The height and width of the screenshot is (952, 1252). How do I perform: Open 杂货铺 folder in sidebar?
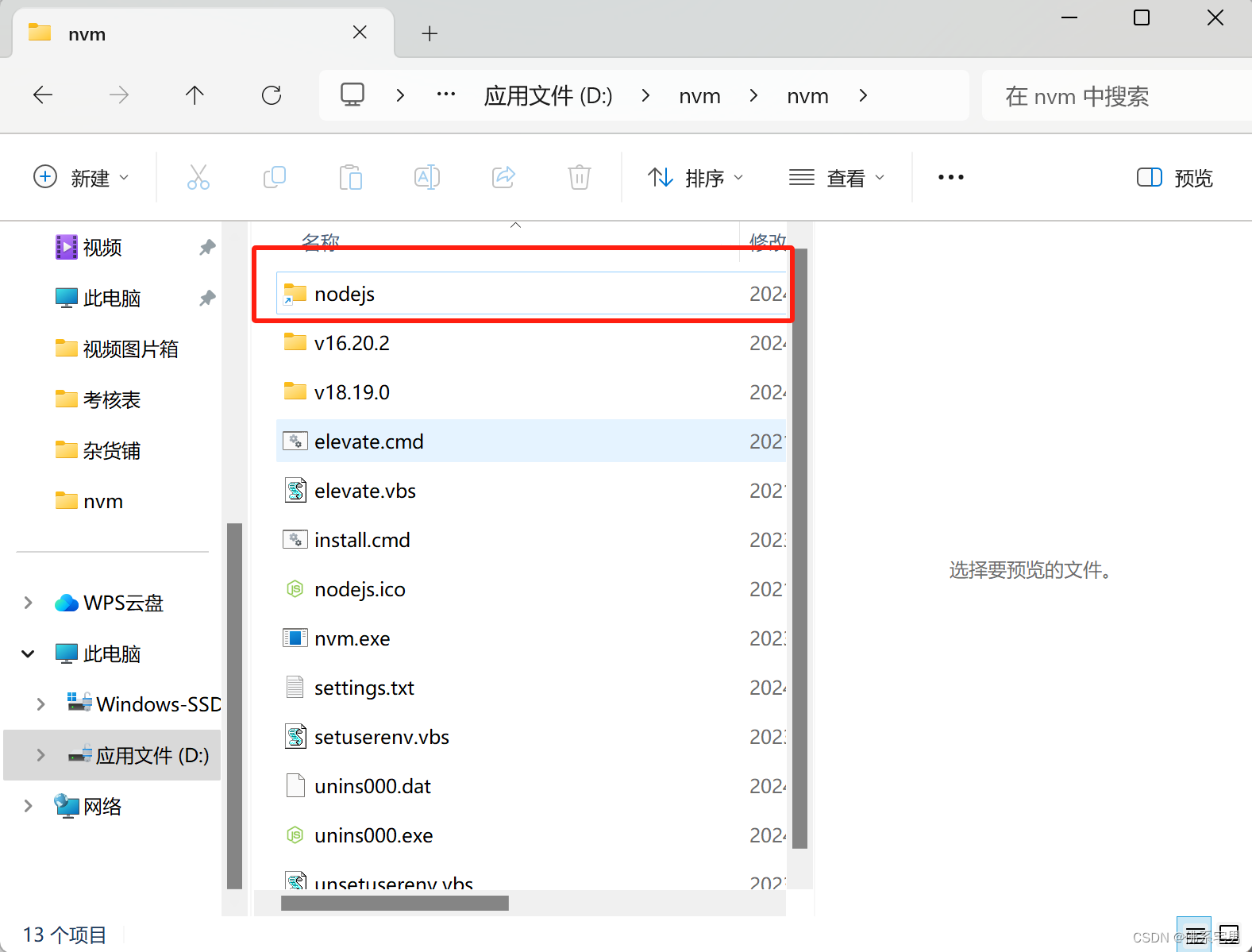98,451
